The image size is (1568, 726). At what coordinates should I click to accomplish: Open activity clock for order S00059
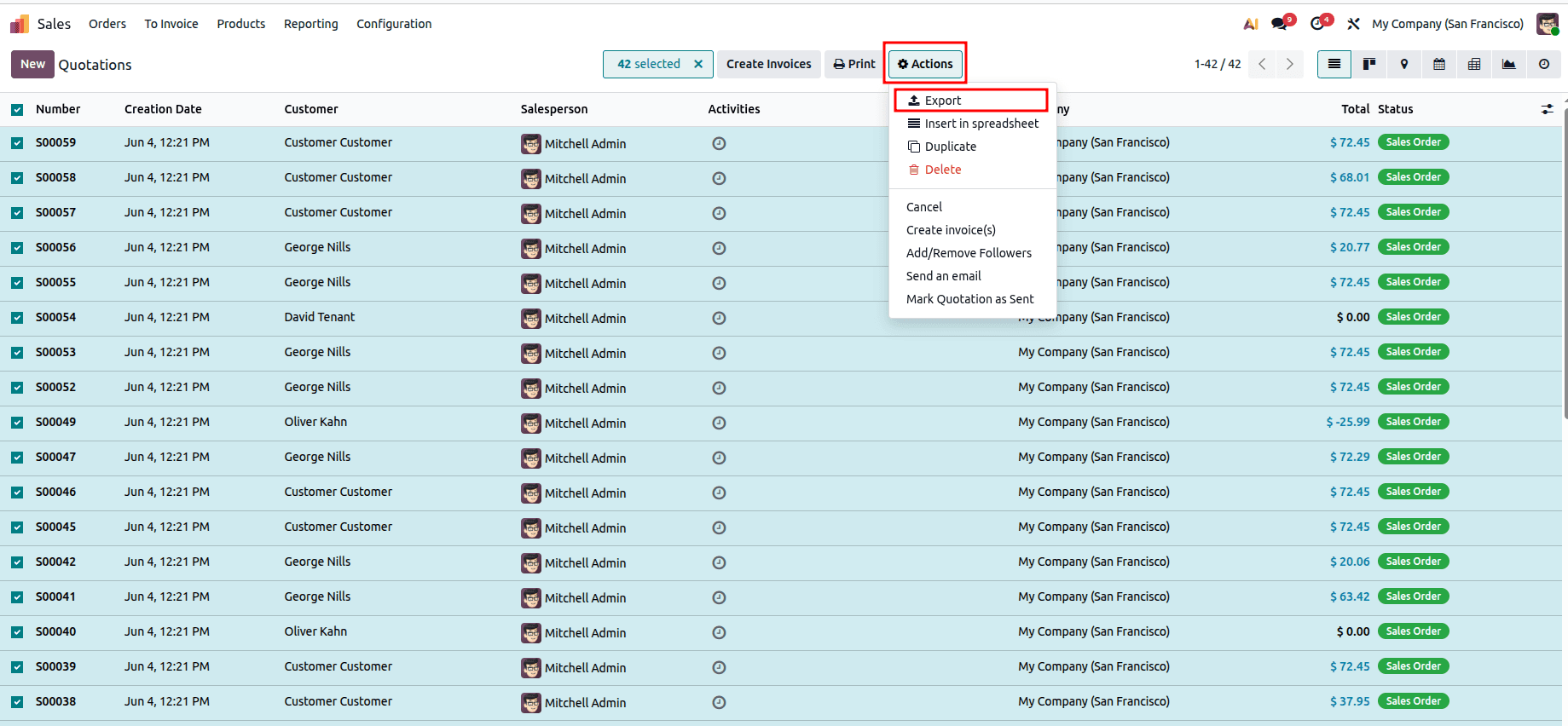coord(719,143)
